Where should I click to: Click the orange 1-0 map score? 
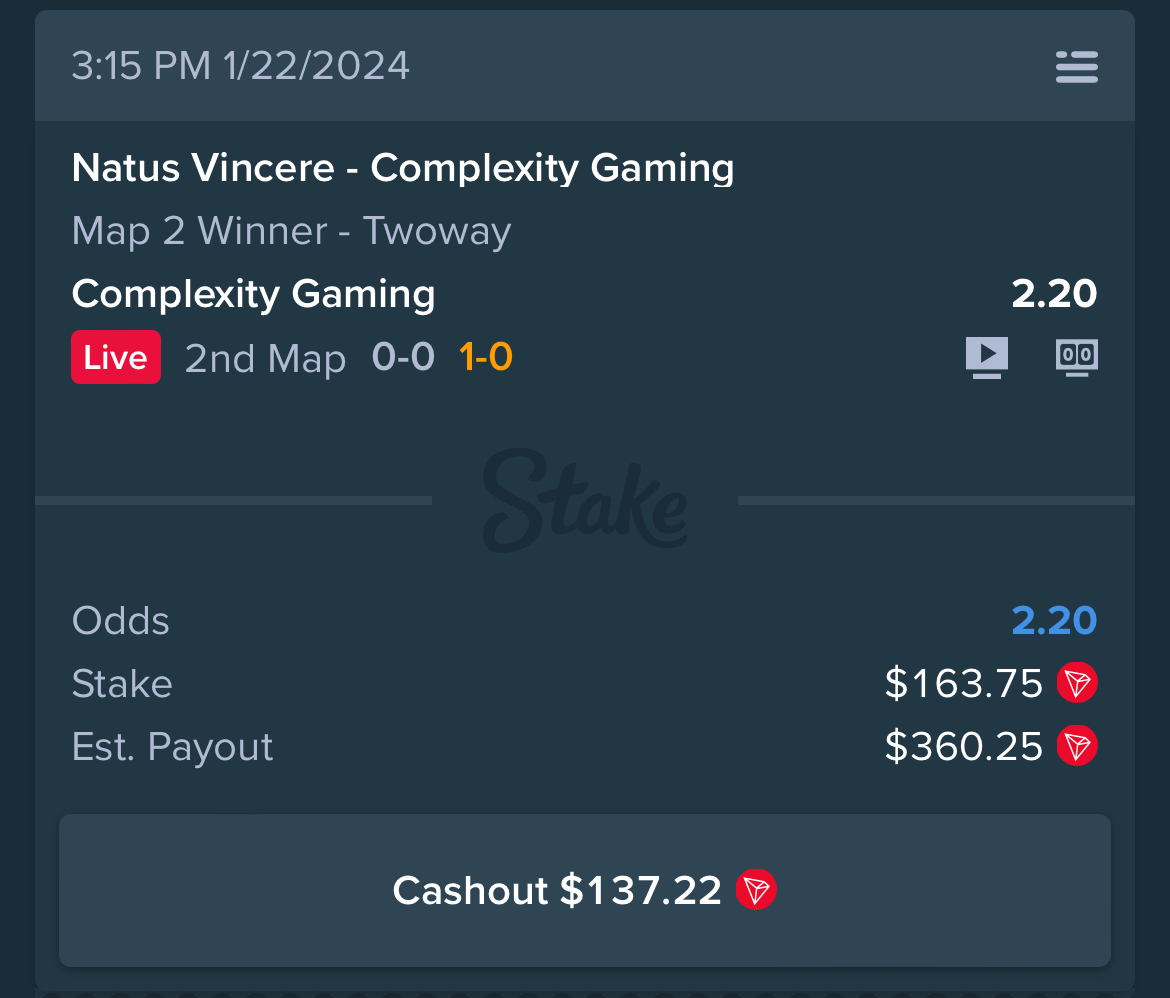click(486, 357)
